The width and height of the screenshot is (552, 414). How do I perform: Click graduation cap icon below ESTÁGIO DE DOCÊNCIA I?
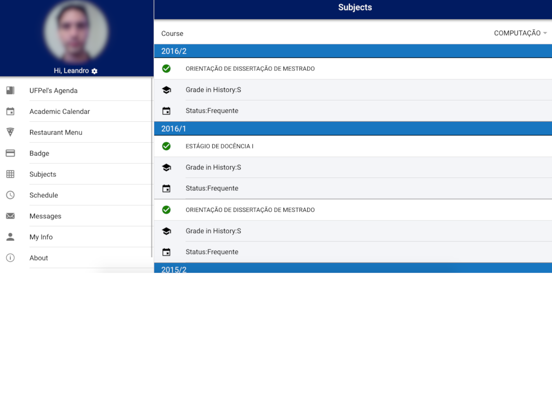click(166, 168)
